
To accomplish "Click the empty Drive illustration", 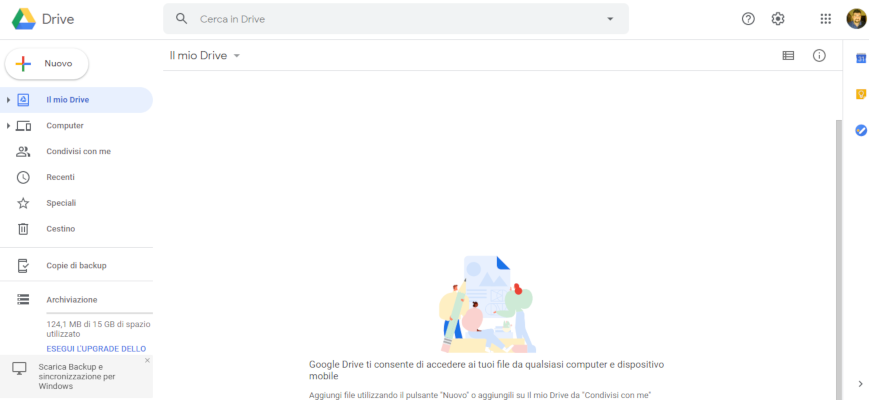I will click(x=488, y=304).
